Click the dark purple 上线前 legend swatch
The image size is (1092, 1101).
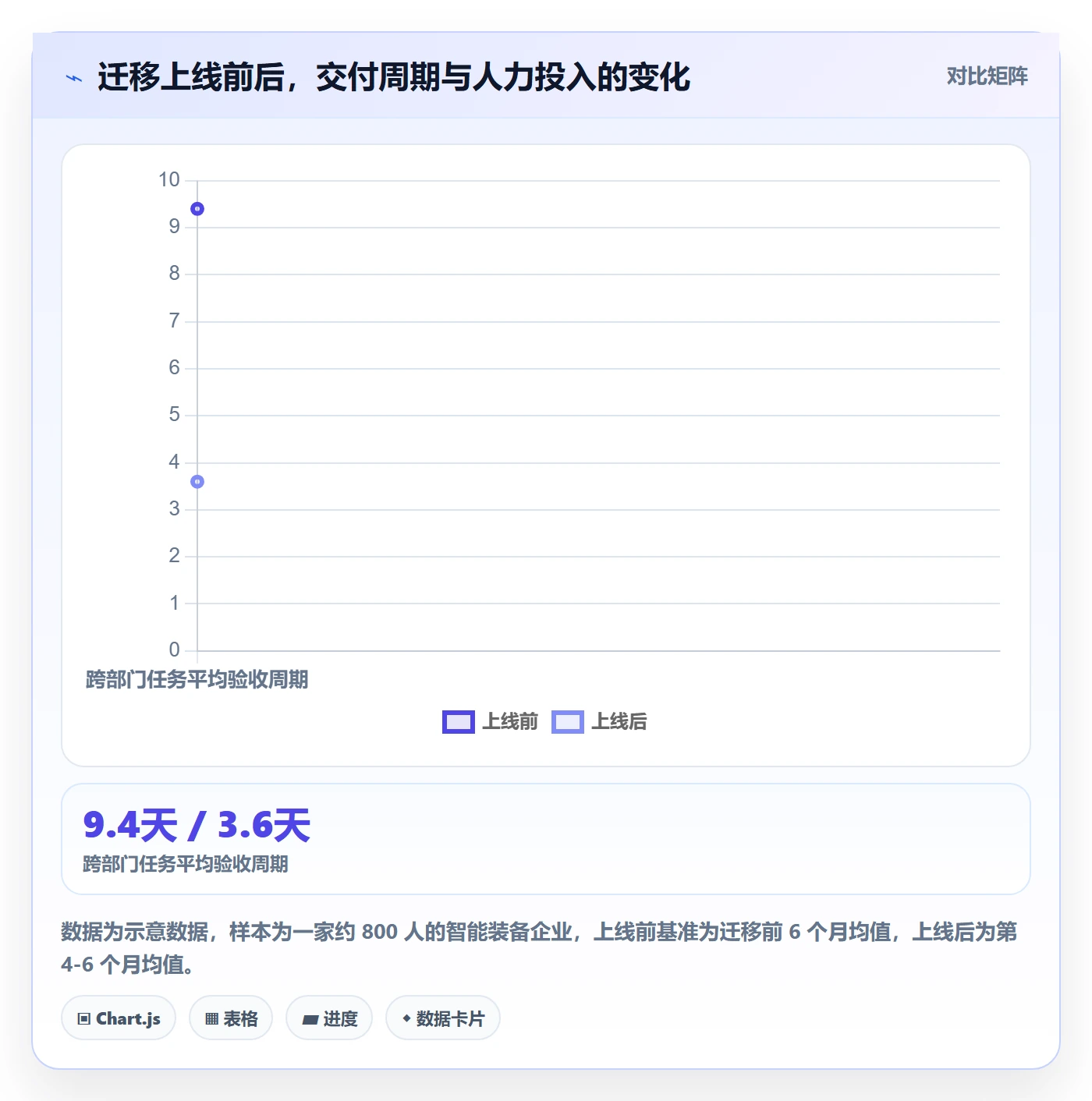tap(458, 722)
